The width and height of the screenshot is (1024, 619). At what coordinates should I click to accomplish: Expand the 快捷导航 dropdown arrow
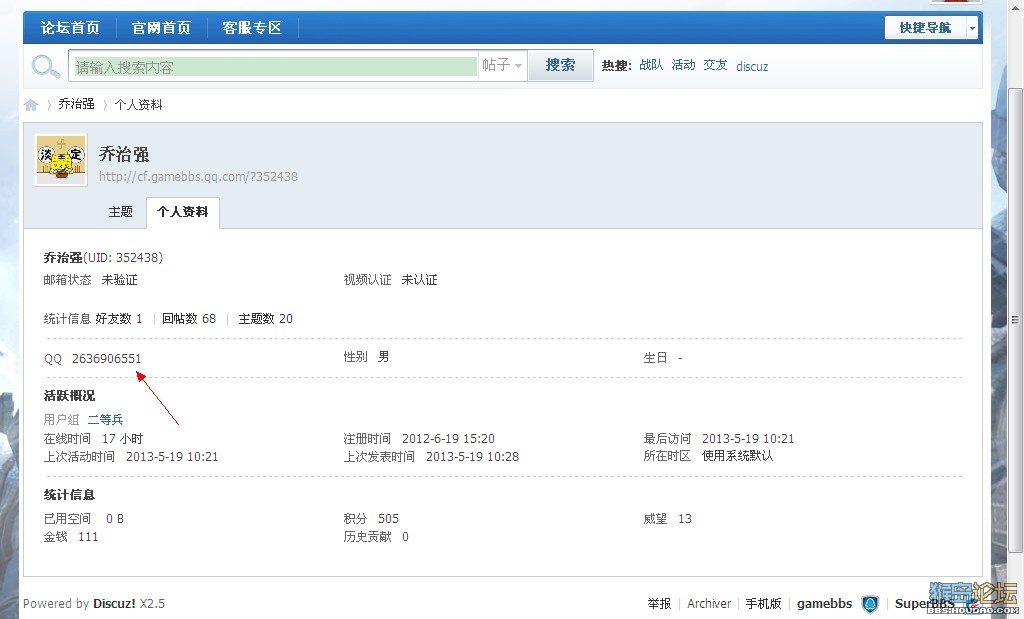click(972, 27)
